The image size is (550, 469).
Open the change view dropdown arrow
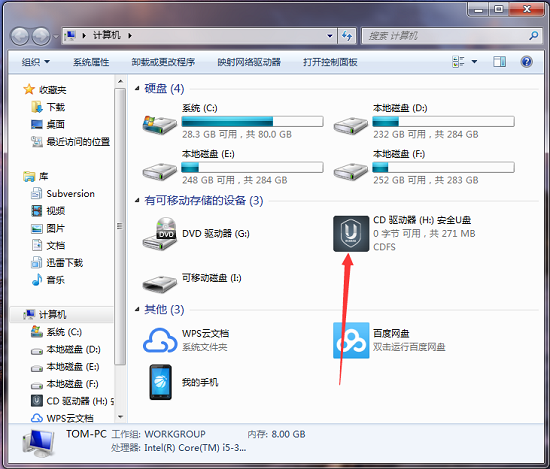[x=474, y=62]
